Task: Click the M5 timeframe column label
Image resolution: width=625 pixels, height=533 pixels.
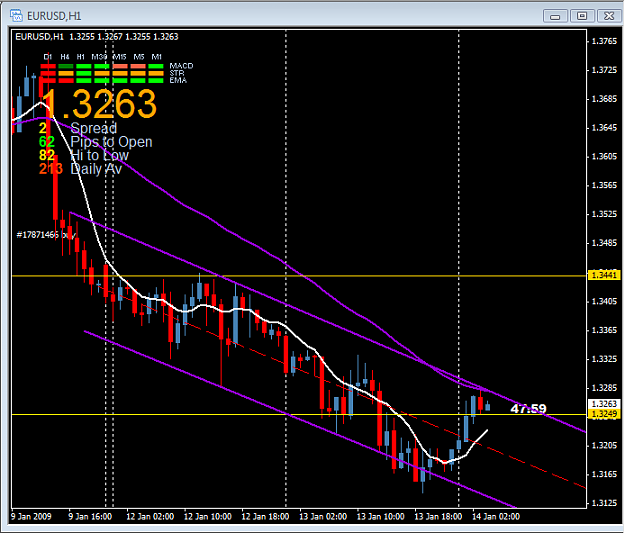Action: tap(139, 57)
